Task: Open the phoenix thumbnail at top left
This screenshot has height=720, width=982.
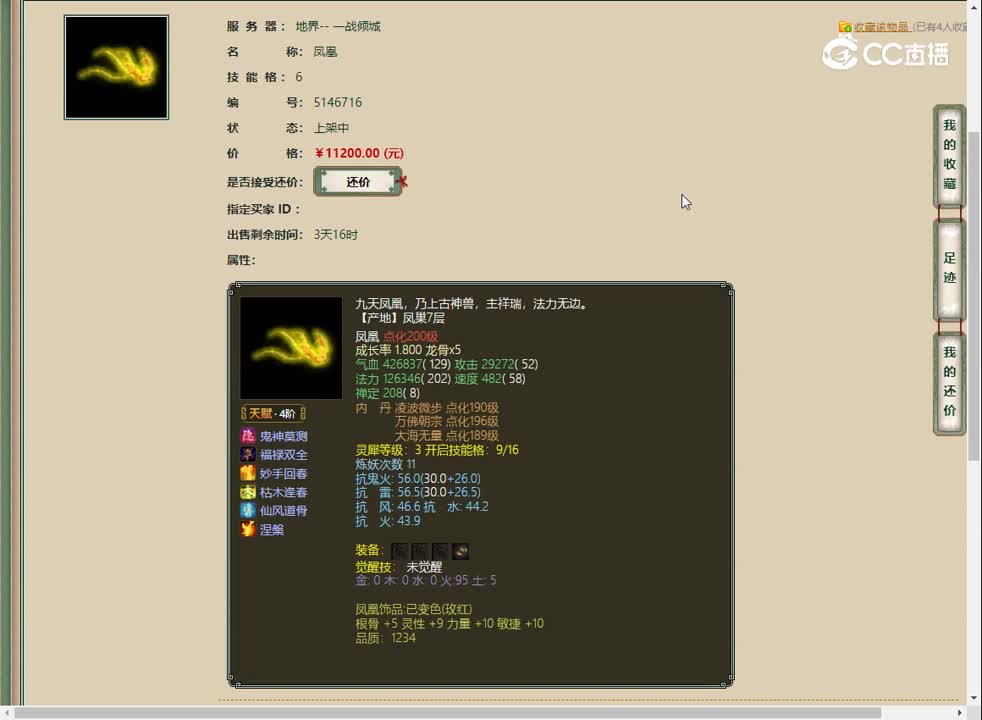Action: tap(116, 67)
